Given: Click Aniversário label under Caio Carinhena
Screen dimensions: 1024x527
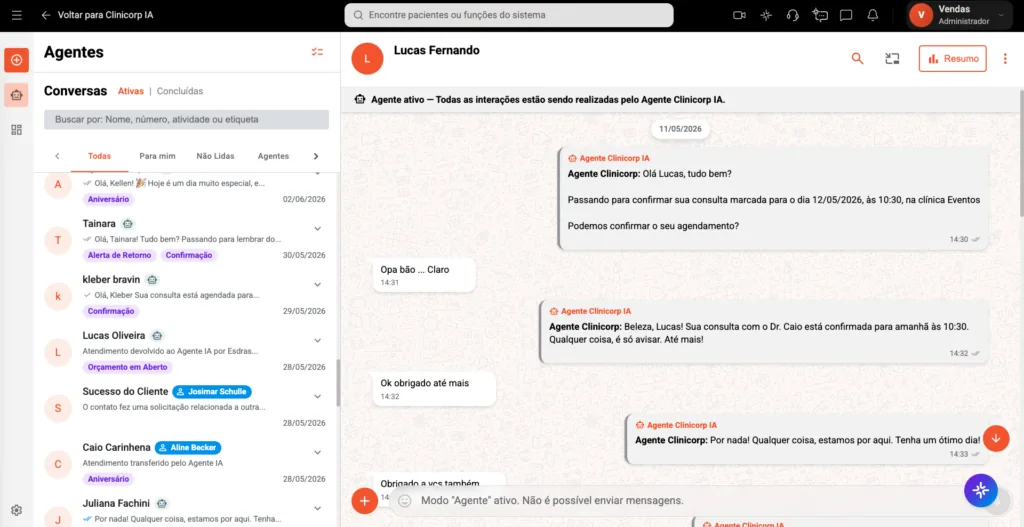Looking at the screenshot, I should (x=108, y=479).
